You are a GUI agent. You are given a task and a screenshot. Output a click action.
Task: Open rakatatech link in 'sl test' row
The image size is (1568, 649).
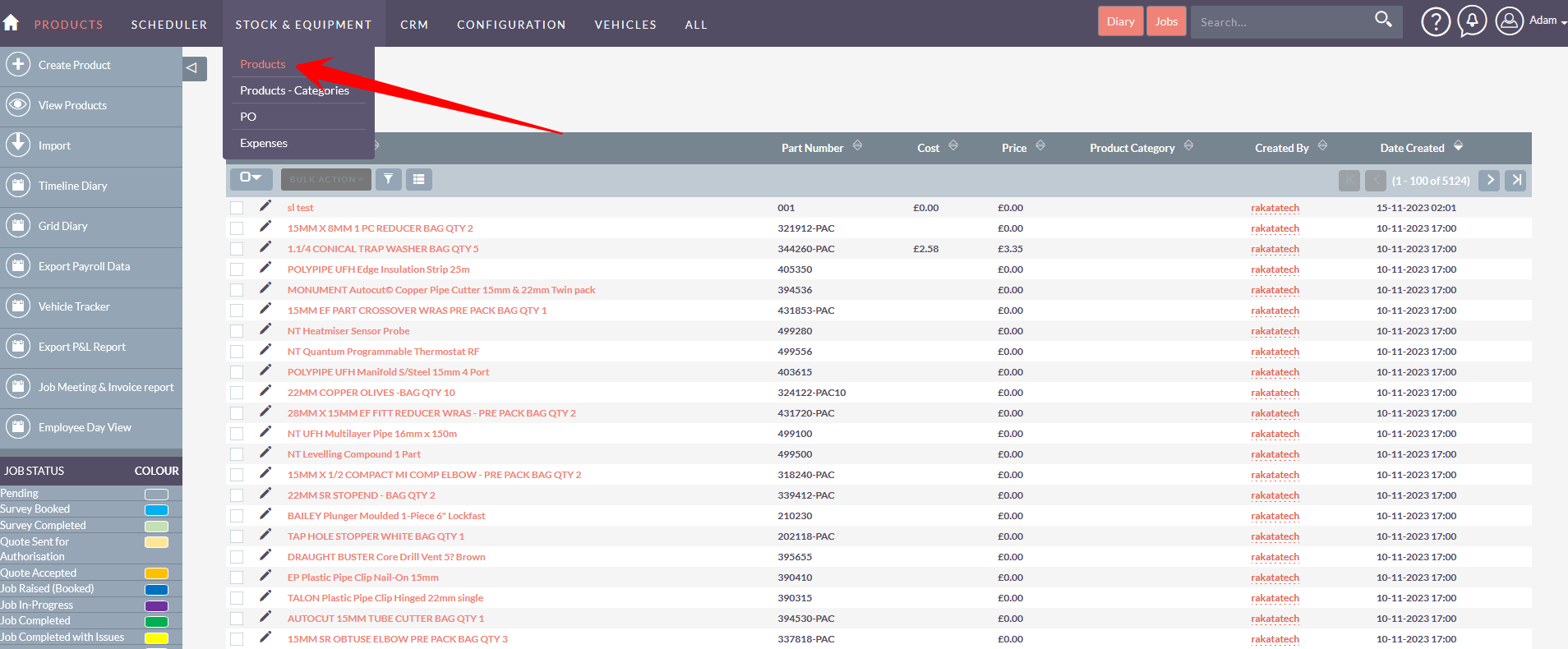1275,208
